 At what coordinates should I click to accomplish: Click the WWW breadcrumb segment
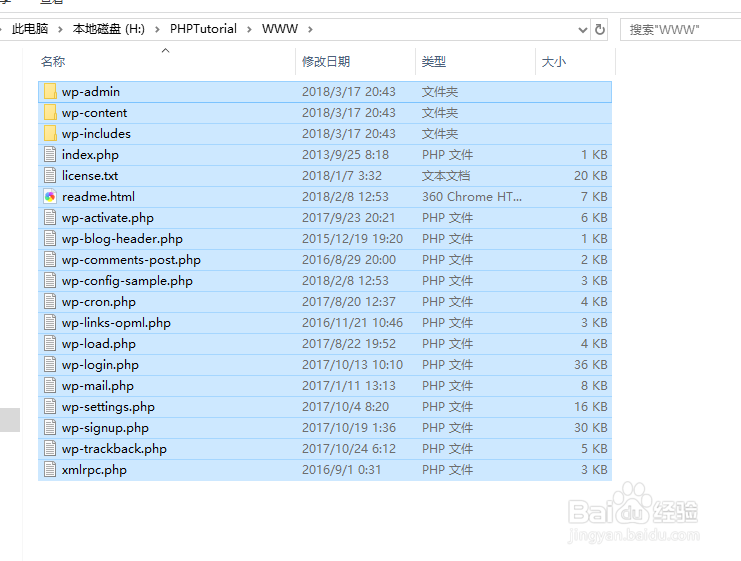[x=280, y=29]
